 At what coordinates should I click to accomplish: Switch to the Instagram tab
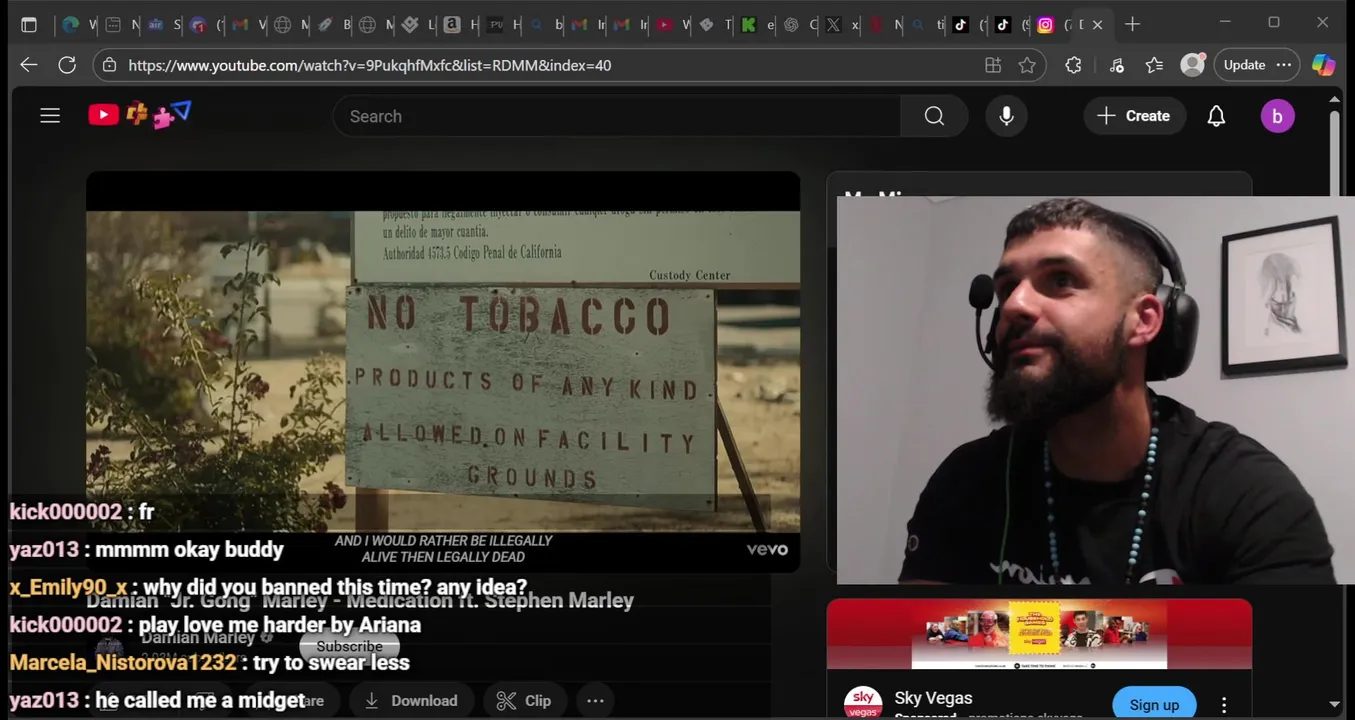pos(1045,25)
